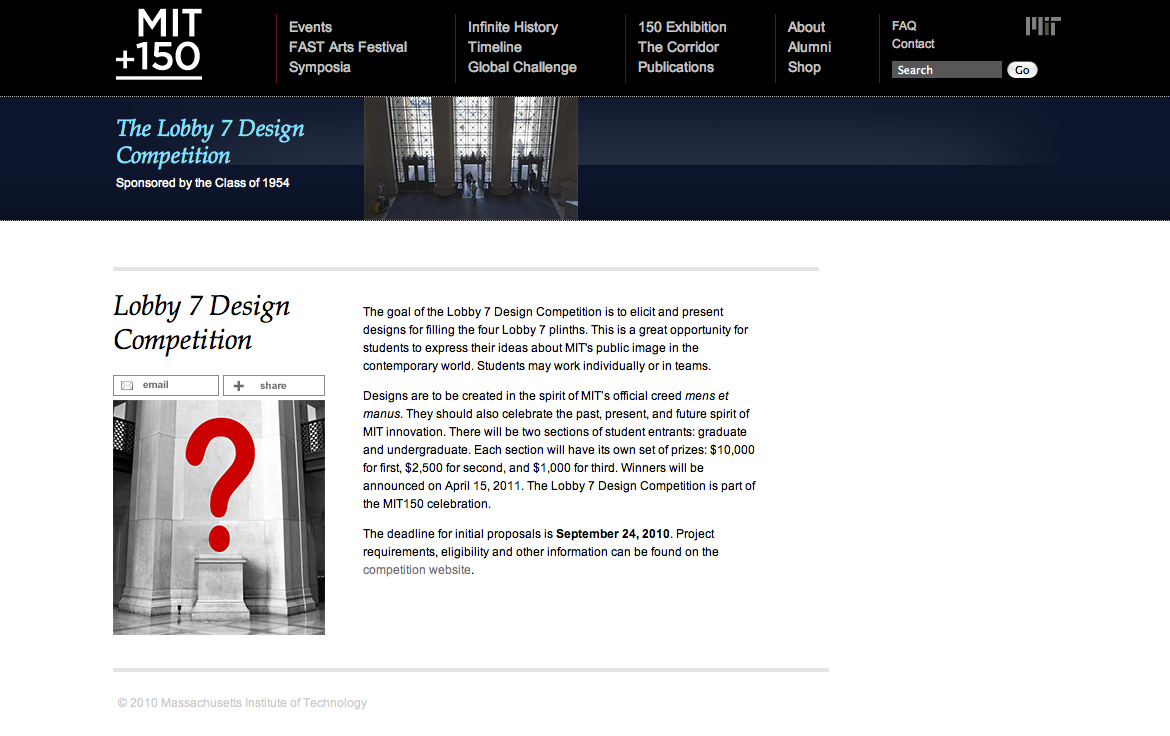
Task: Navigate to Timeline
Action: [x=495, y=47]
